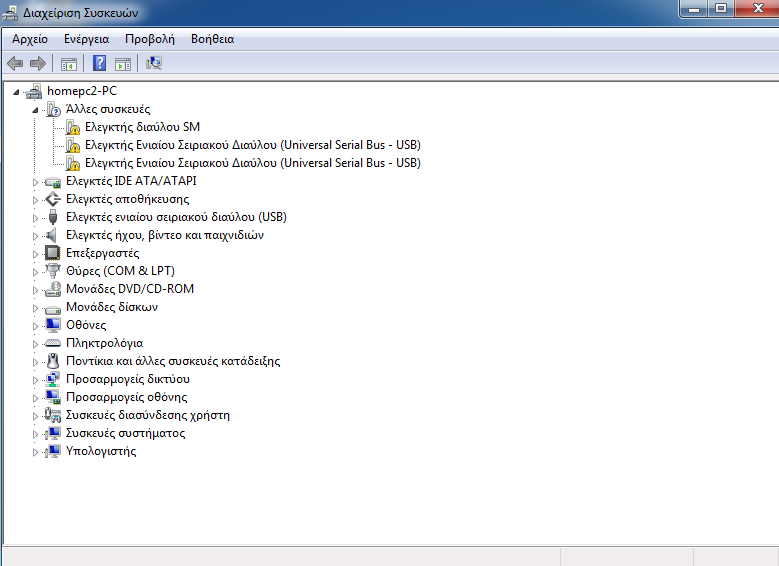The height and width of the screenshot is (566, 779).
Task: Collapse the homepc2-PC root node
Action: 16,91
